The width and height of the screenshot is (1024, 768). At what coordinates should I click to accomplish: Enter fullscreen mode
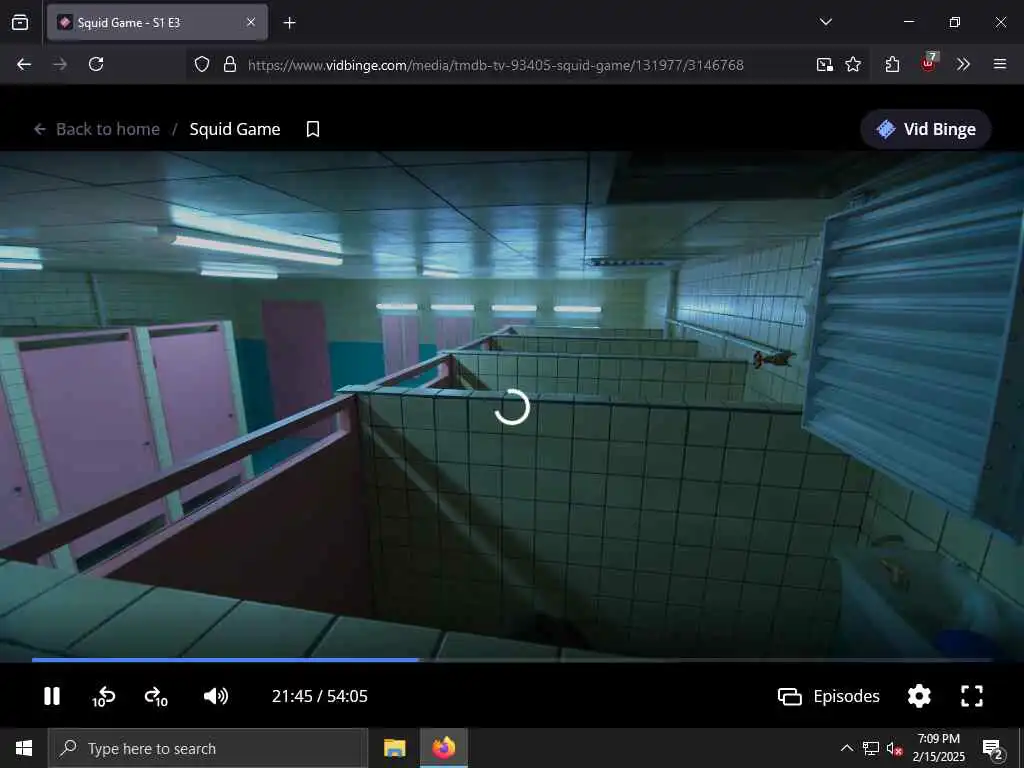tap(972, 696)
